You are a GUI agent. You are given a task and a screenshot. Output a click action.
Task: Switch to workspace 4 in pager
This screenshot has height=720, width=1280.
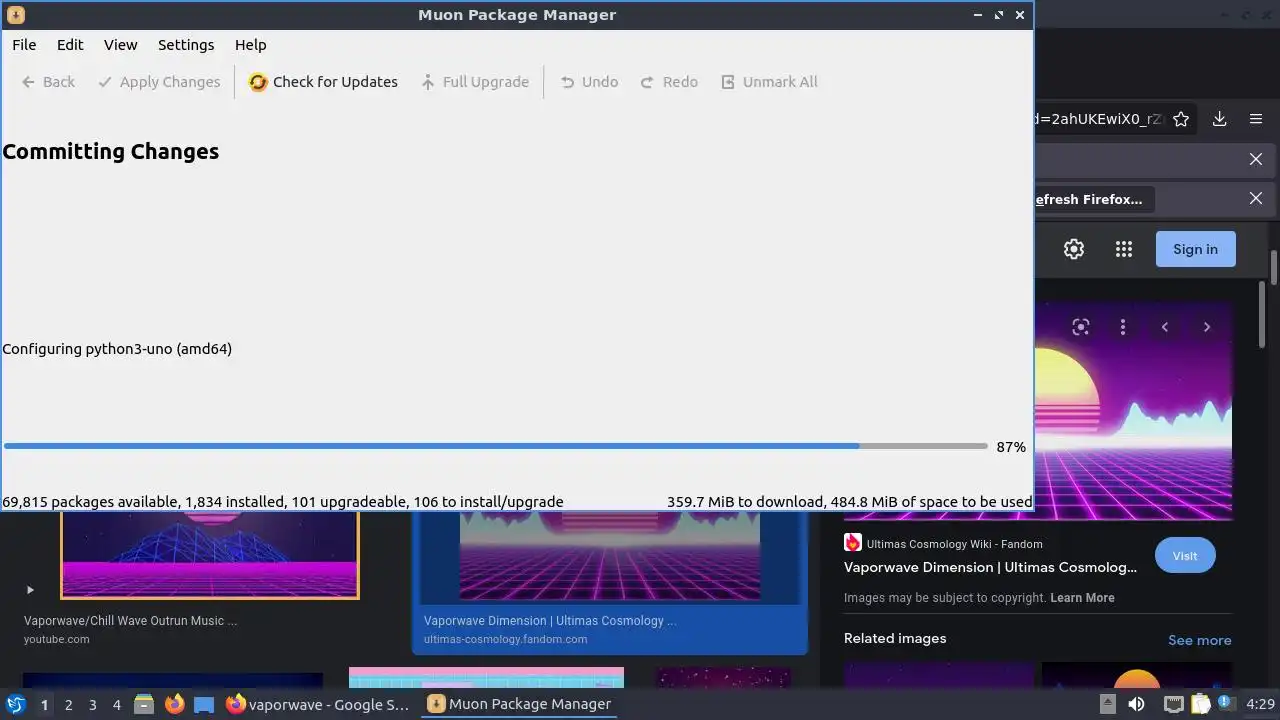[116, 705]
